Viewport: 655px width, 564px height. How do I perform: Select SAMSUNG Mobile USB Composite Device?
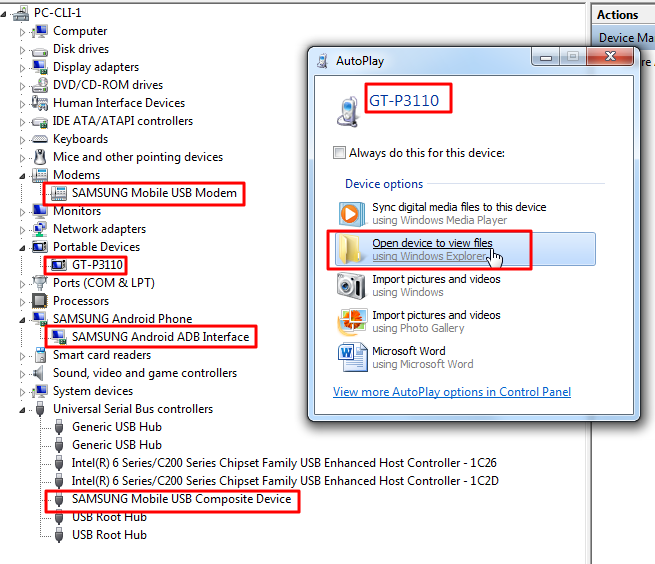181,499
